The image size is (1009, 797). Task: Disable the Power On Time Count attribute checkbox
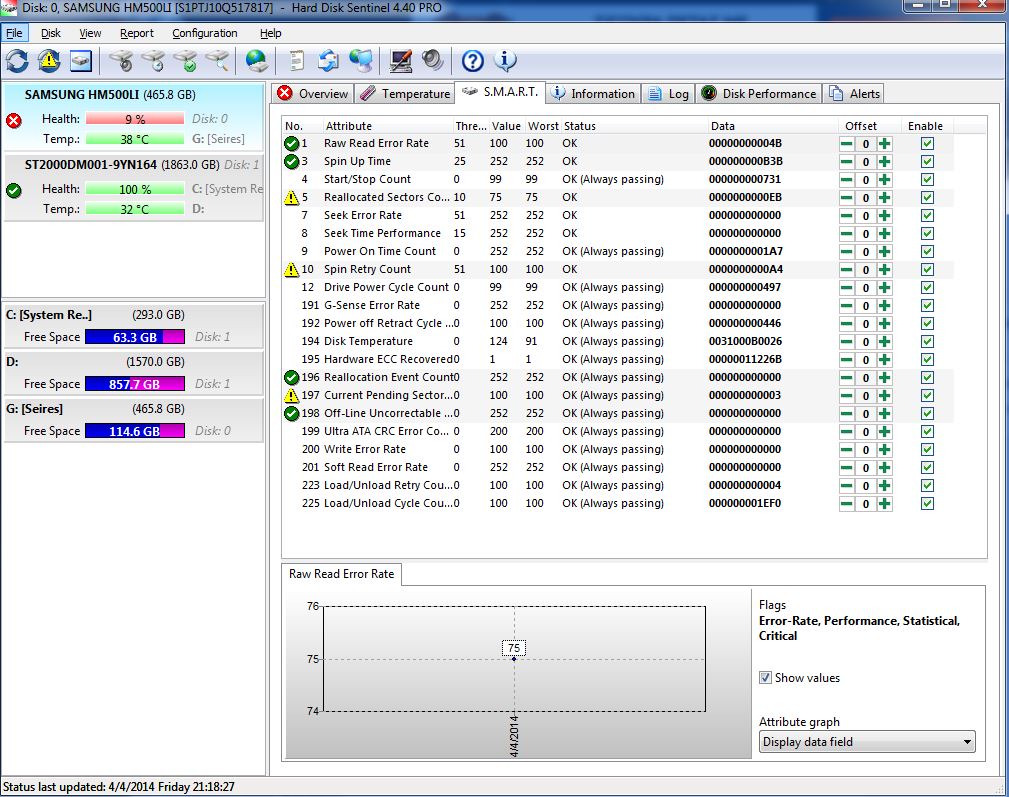pyautogui.click(x=927, y=252)
